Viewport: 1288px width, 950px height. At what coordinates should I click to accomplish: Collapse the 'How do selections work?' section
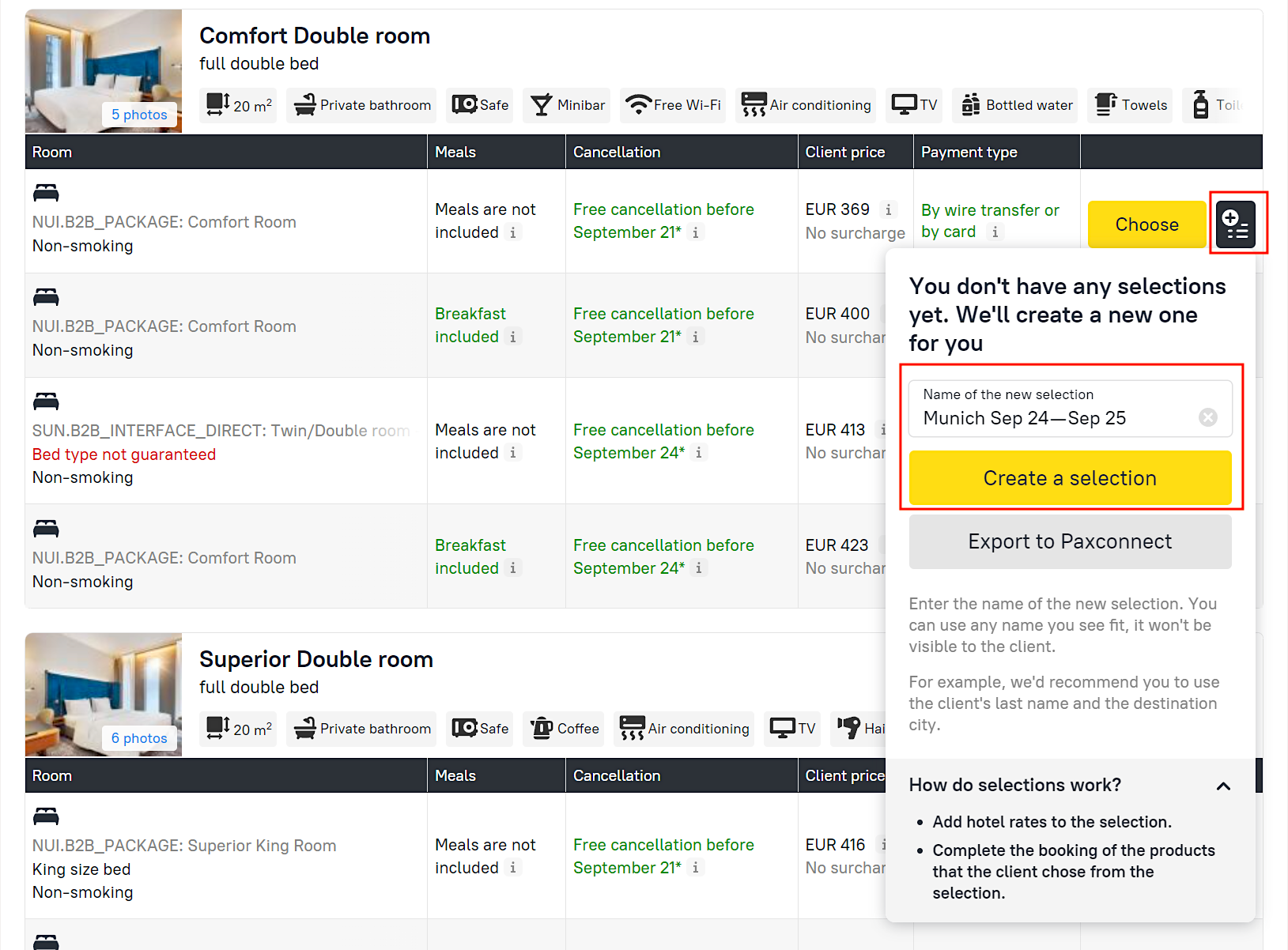[1222, 786]
